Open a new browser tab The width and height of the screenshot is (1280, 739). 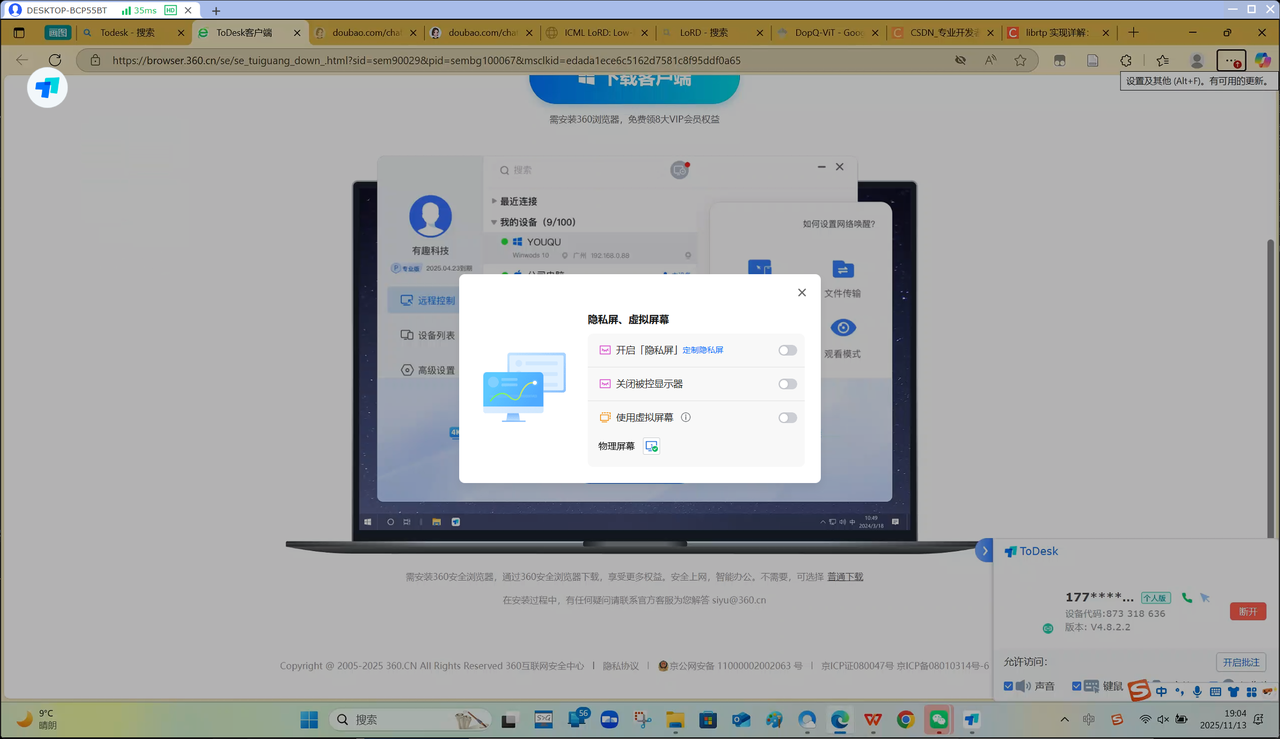tap(1134, 32)
